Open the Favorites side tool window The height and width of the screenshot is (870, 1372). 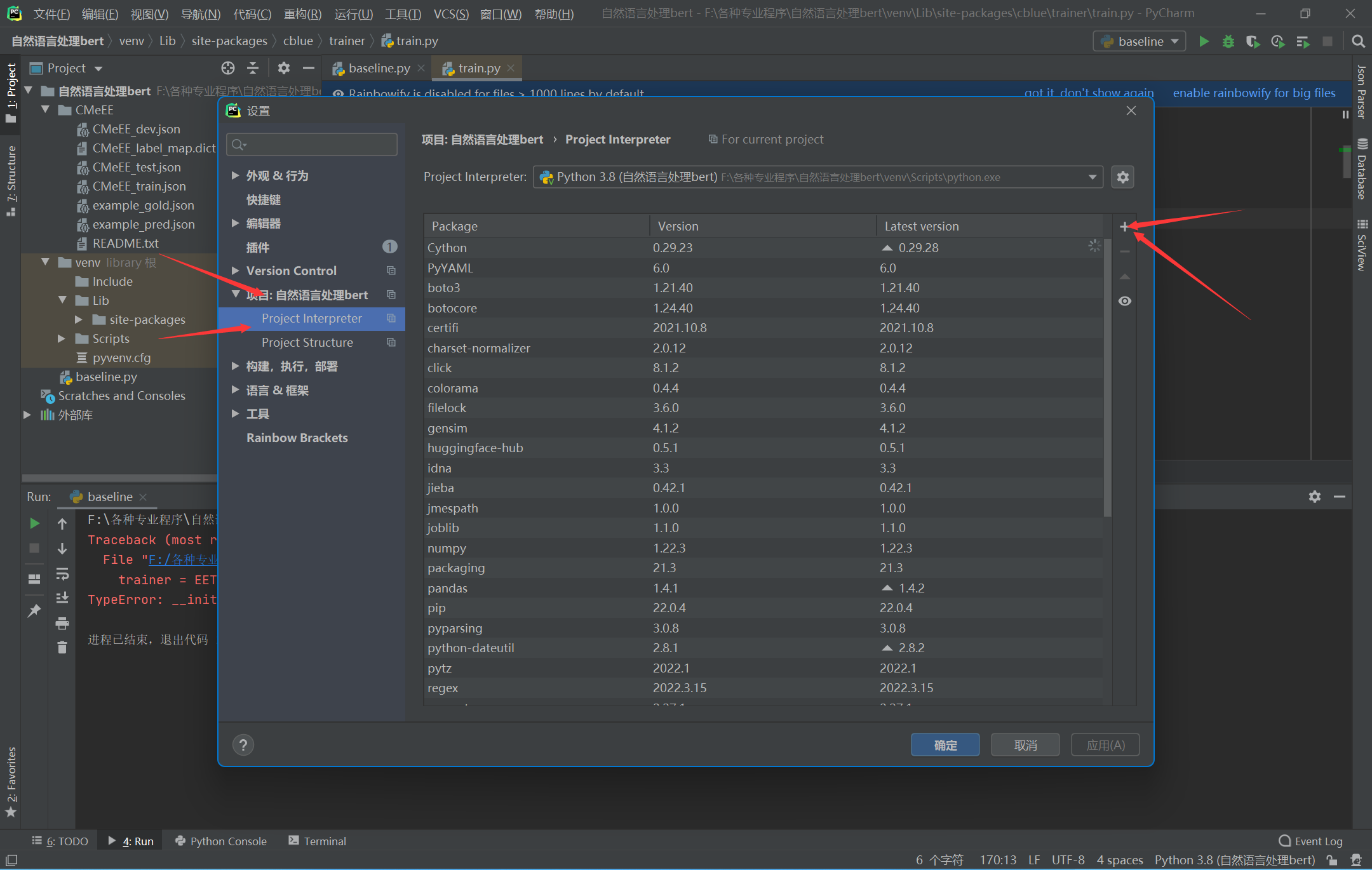[x=11, y=782]
